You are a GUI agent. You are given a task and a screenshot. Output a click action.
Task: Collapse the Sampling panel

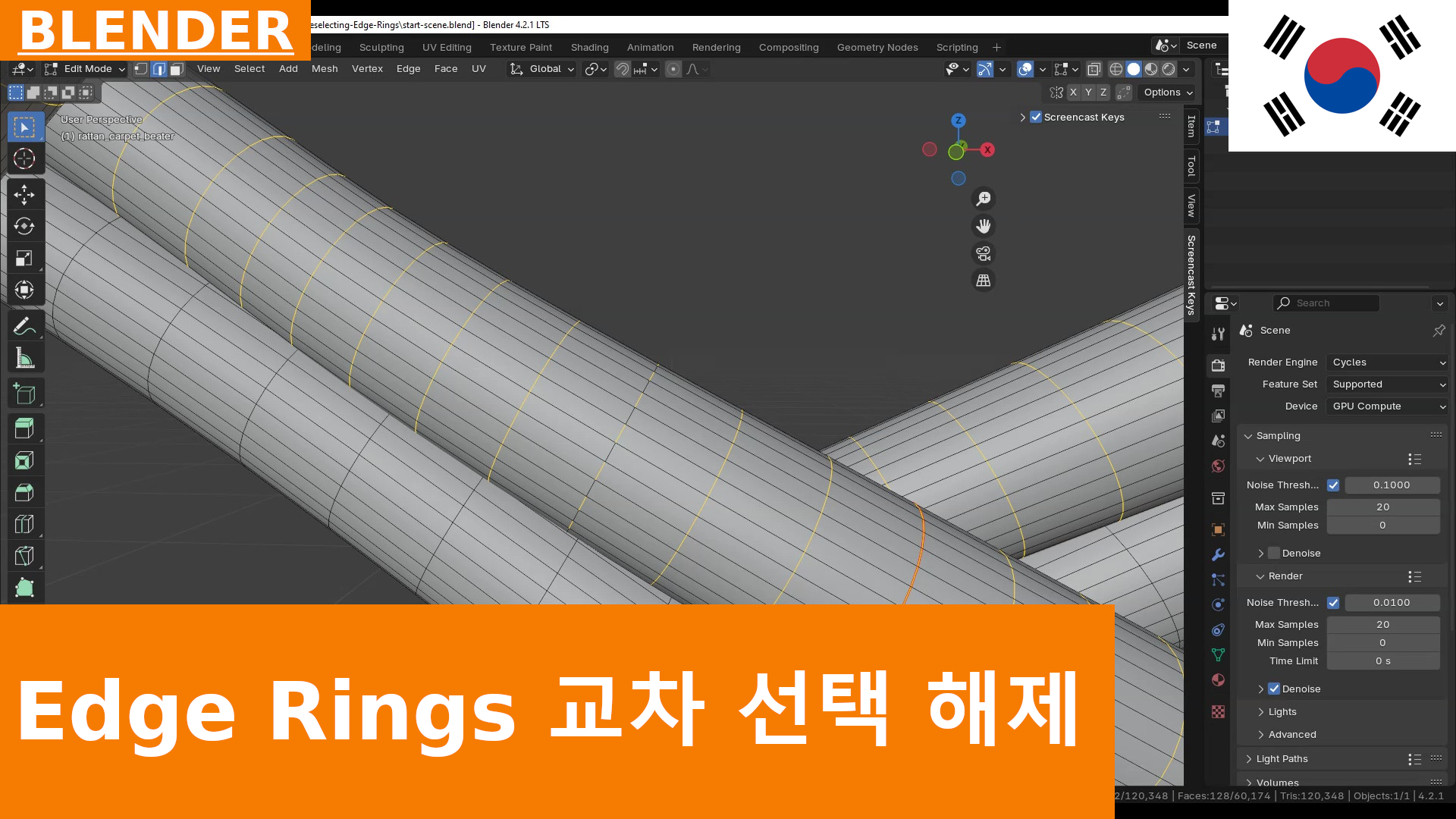click(1278, 436)
